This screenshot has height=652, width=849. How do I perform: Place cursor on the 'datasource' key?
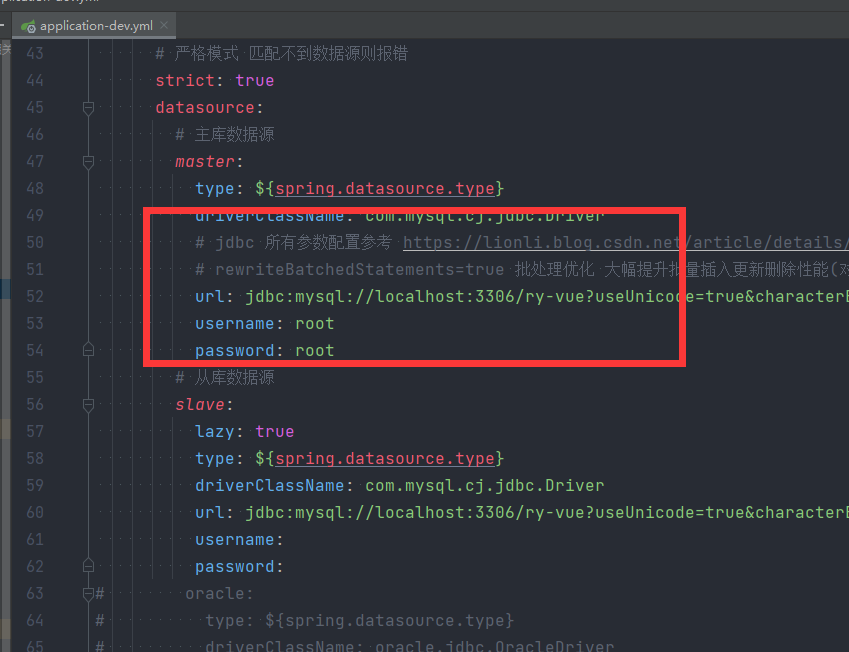click(x=205, y=108)
